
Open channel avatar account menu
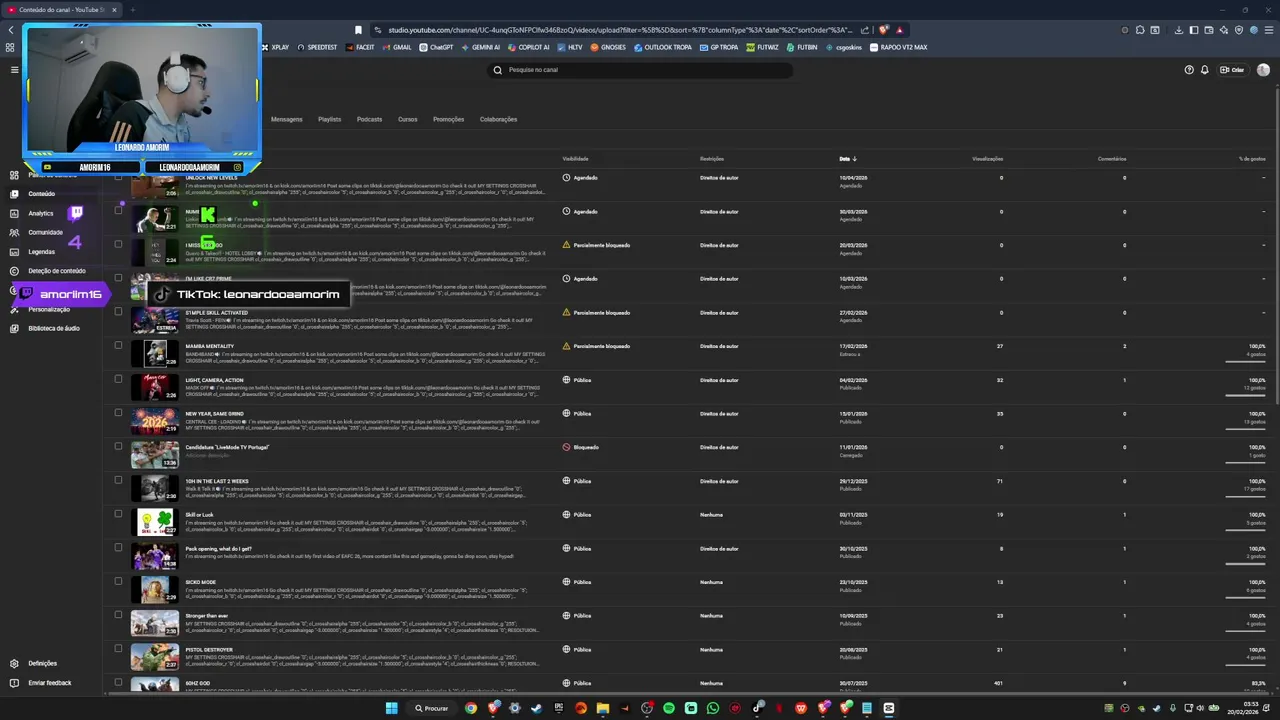point(1263,70)
